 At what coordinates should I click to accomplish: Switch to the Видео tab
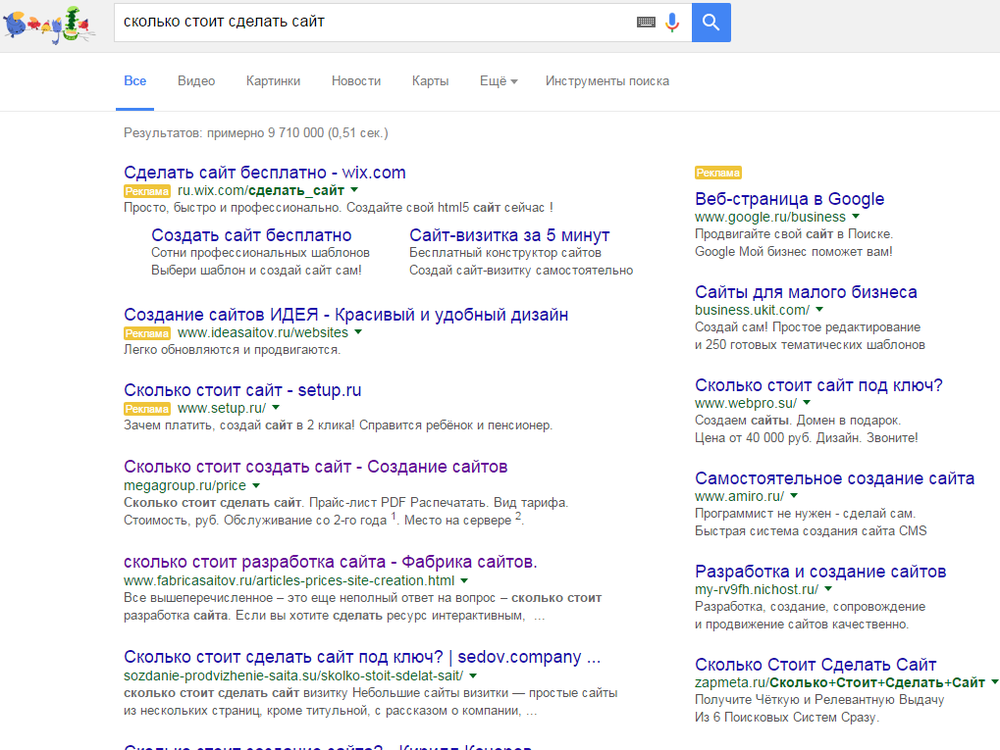pos(196,81)
